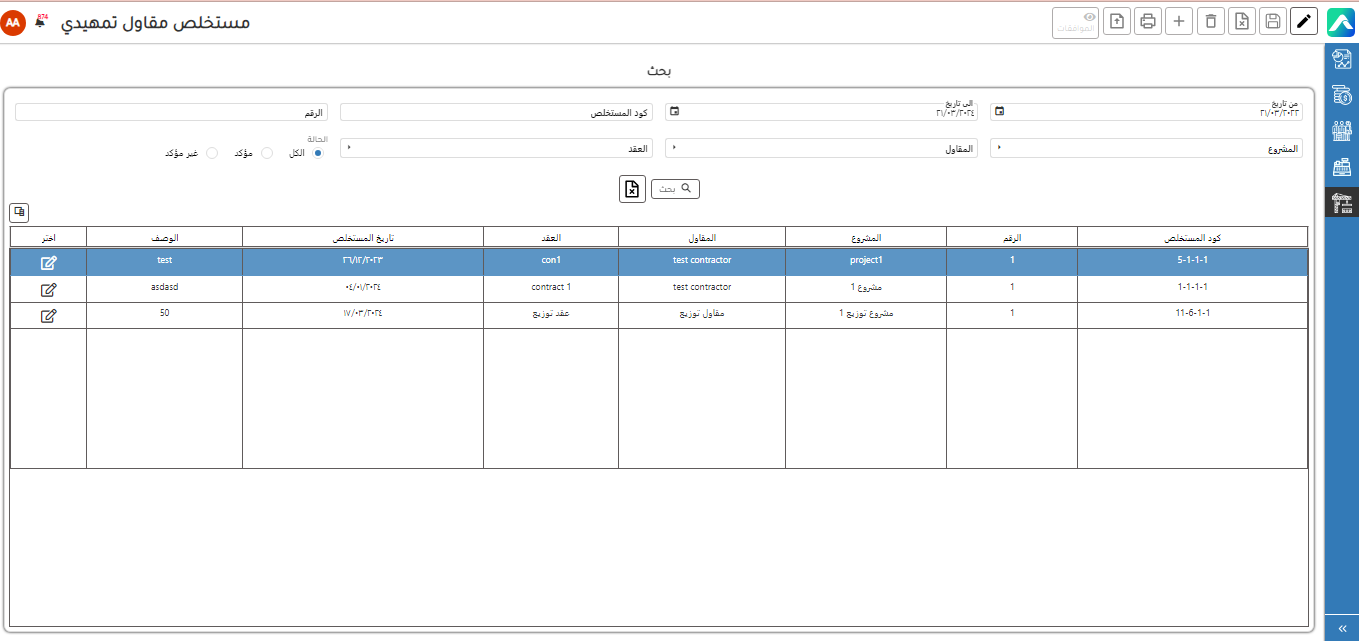The width and height of the screenshot is (1359, 641).
Task: Click the Excel export icon beside search button
Action: click(632, 188)
